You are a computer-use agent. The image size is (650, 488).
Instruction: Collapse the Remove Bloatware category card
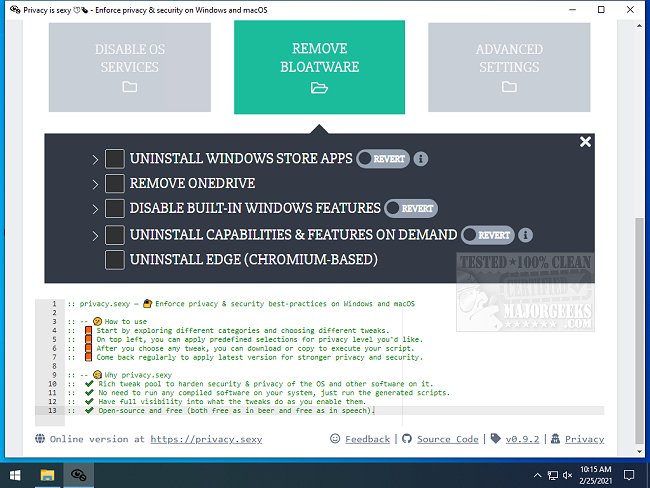pyautogui.click(x=319, y=67)
